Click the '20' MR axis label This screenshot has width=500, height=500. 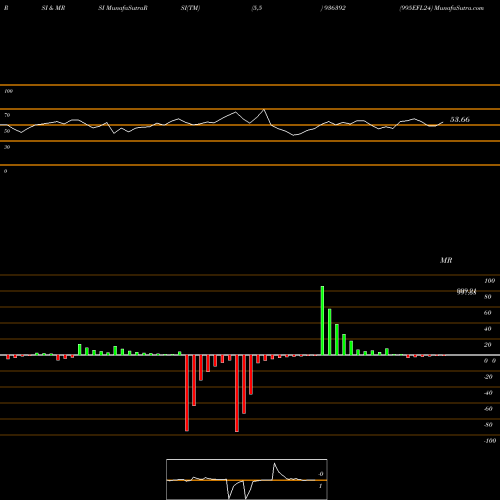(x=488, y=345)
